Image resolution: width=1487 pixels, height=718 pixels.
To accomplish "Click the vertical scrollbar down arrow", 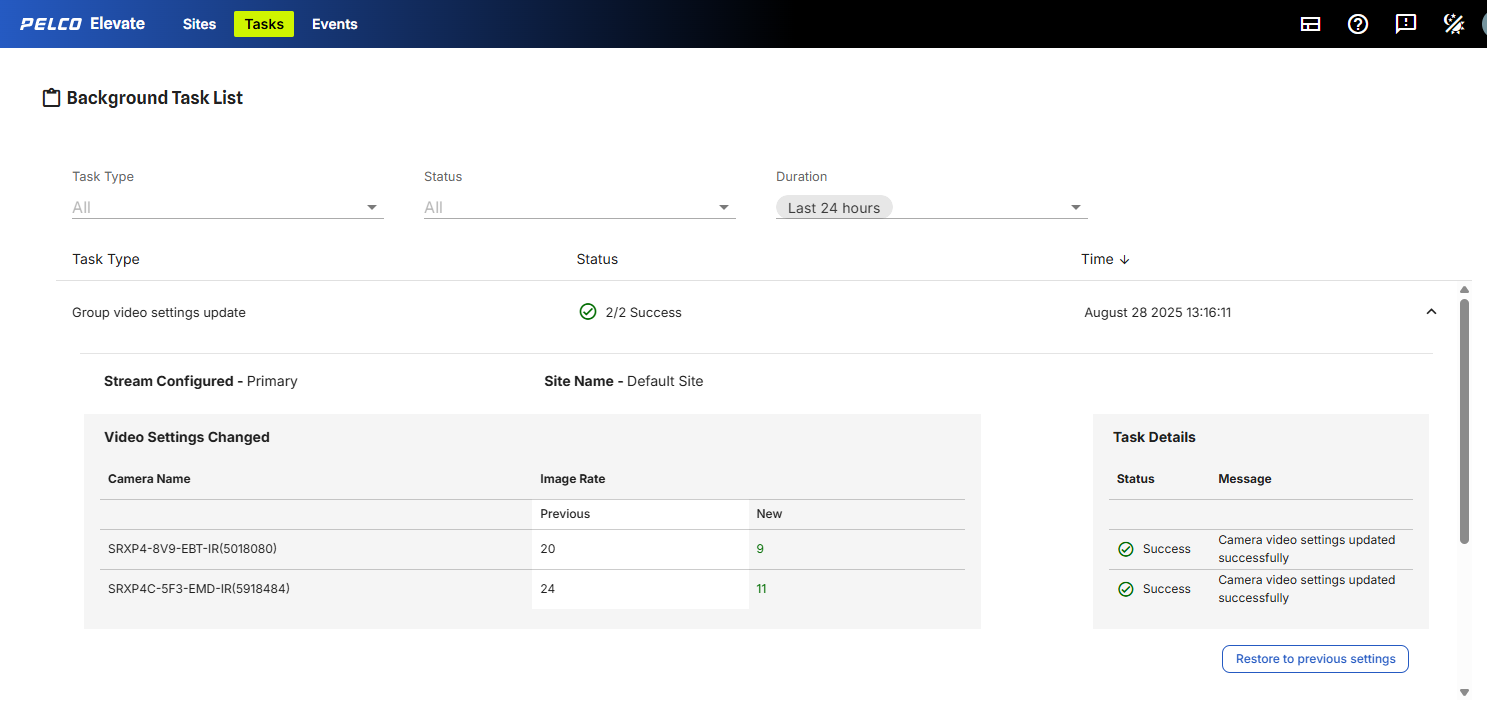I will click(x=1465, y=692).
